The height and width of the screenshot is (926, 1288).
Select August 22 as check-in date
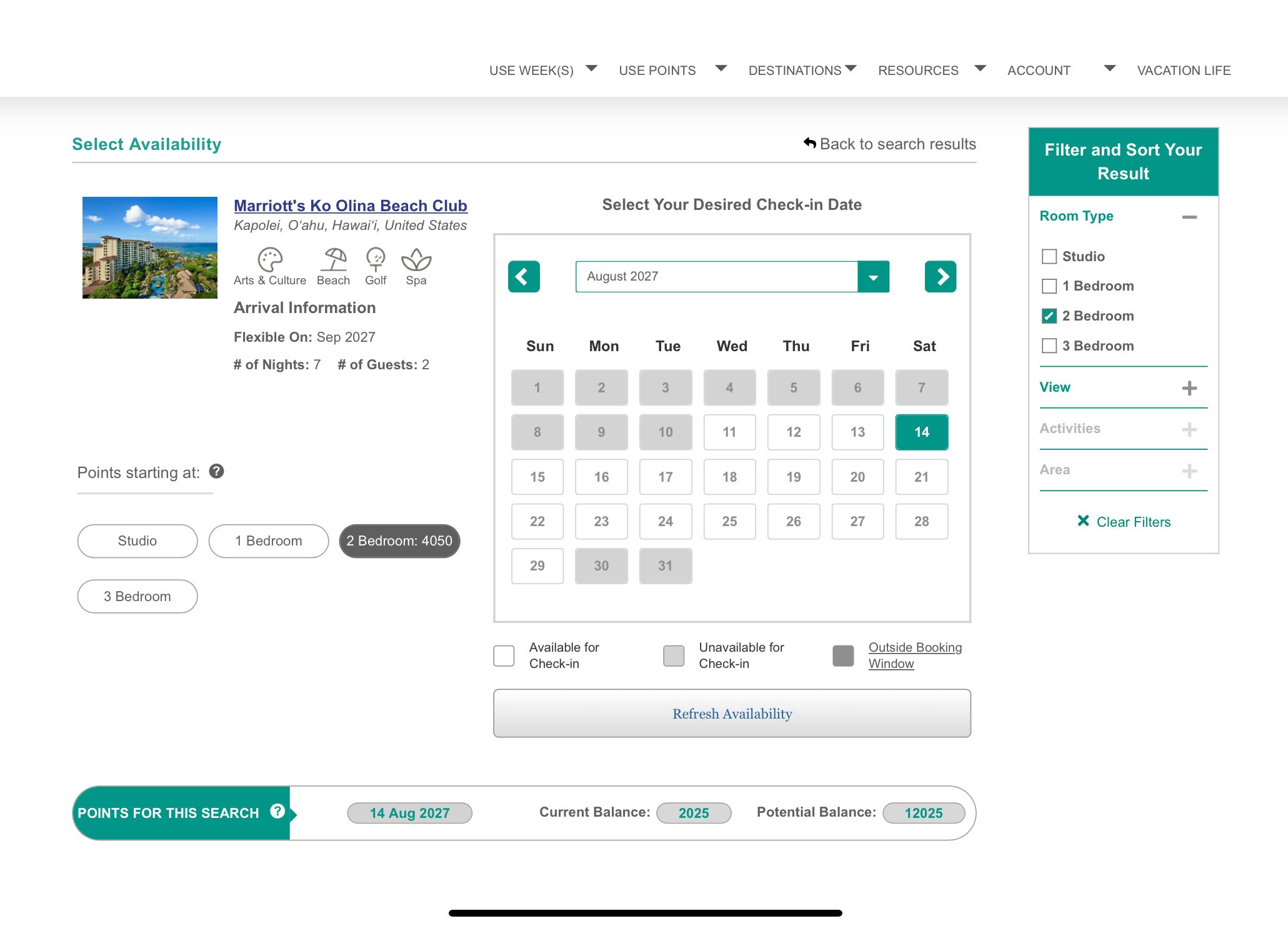[537, 522]
